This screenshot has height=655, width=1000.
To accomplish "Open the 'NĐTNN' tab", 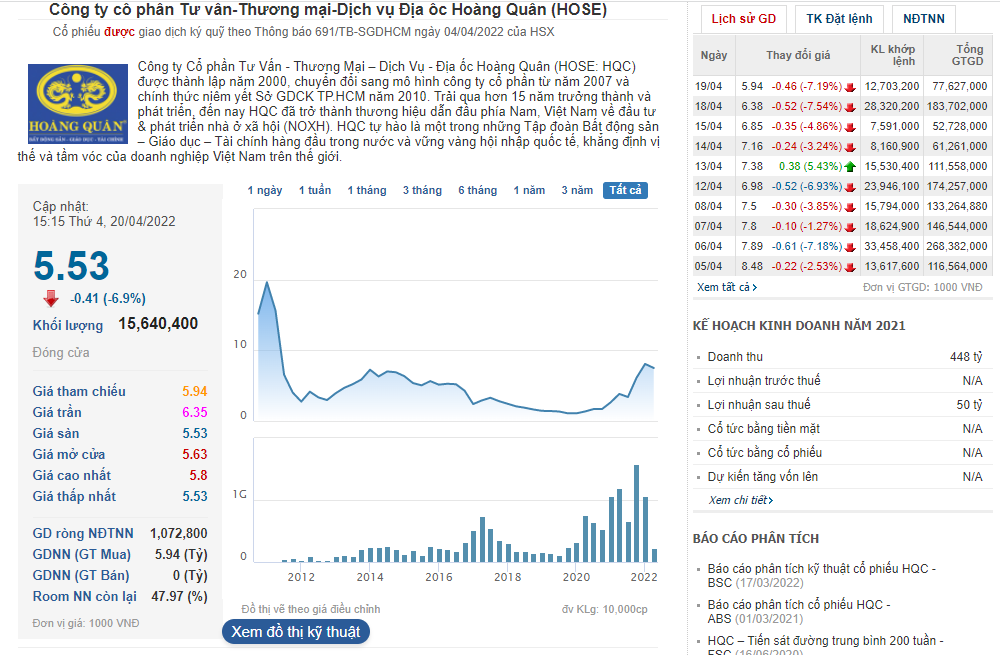I will pos(924,19).
